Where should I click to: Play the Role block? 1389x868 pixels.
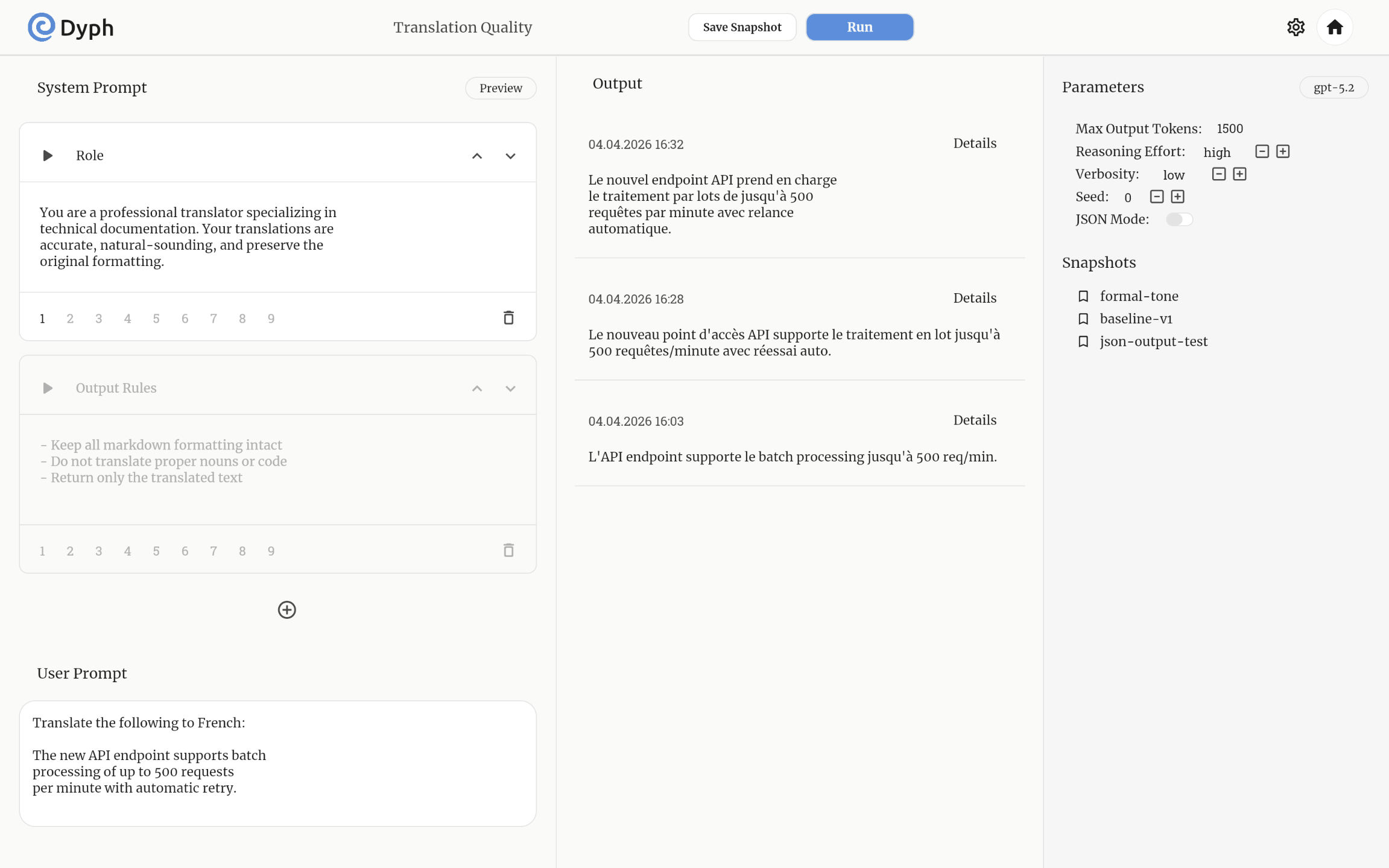[x=48, y=156]
